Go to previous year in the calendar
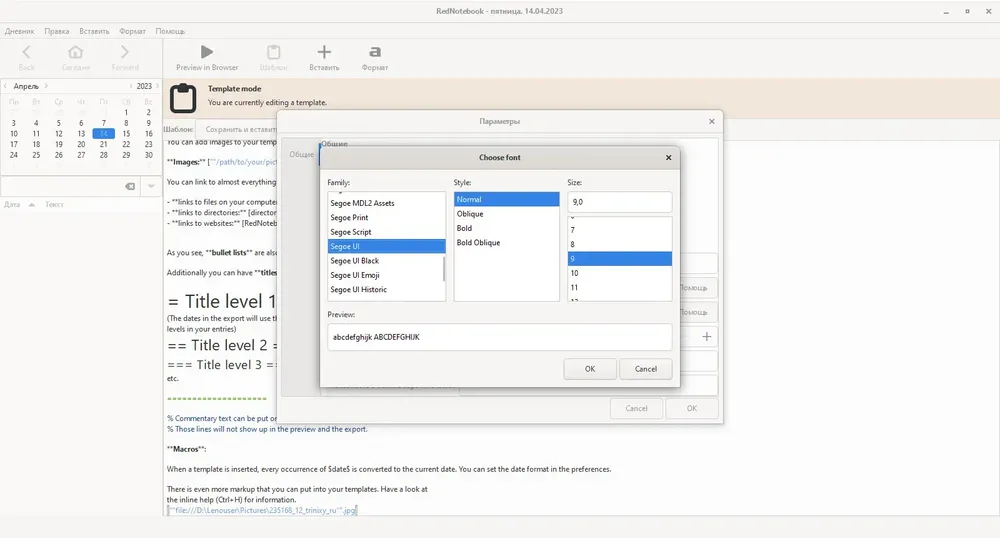Viewport: 1000px width, 538px height. coord(131,85)
